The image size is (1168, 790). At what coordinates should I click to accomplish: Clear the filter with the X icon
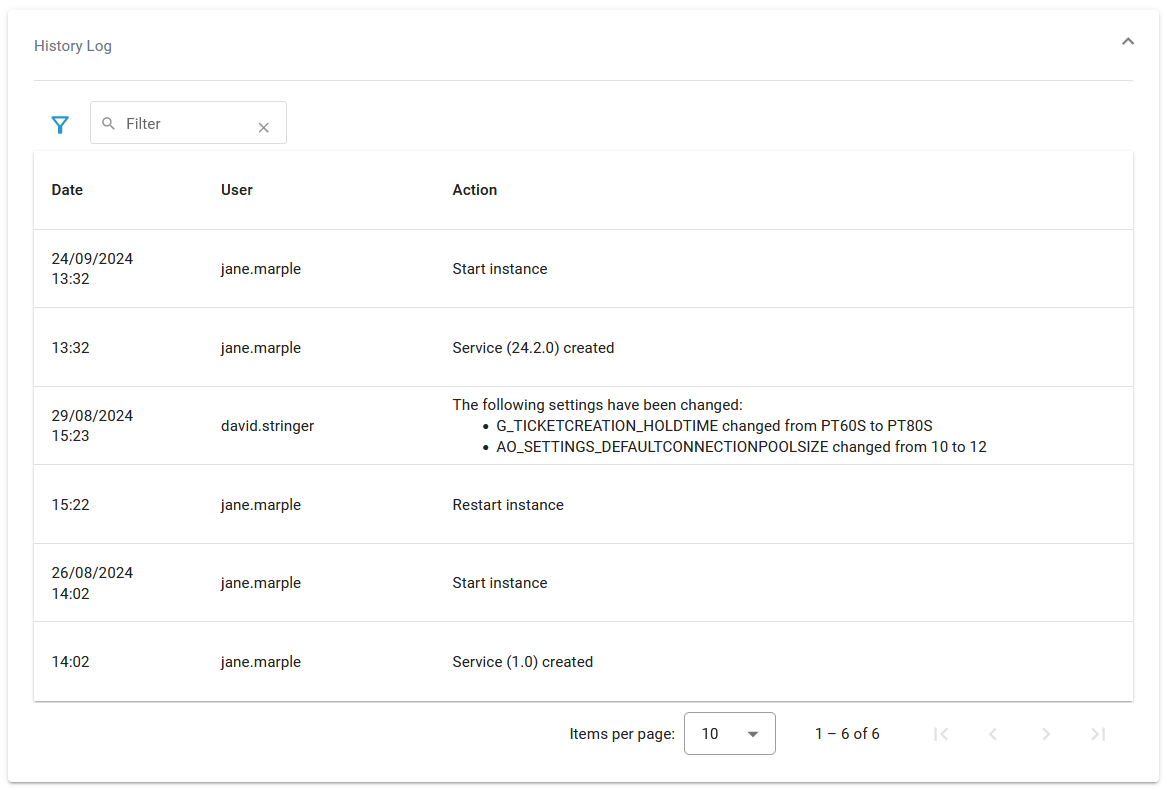tap(263, 127)
